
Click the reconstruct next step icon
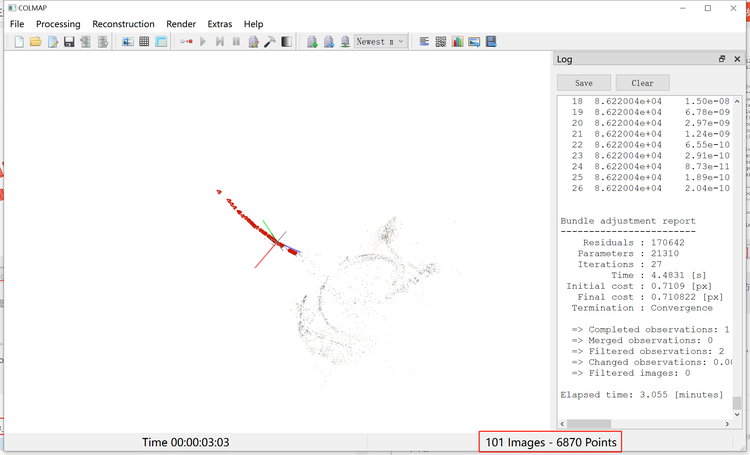click(220, 42)
